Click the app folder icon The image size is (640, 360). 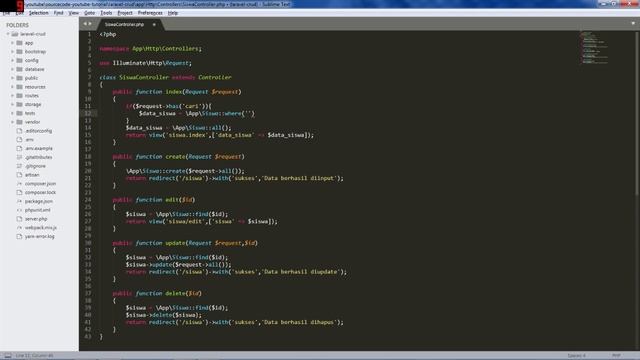[x=19, y=43]
